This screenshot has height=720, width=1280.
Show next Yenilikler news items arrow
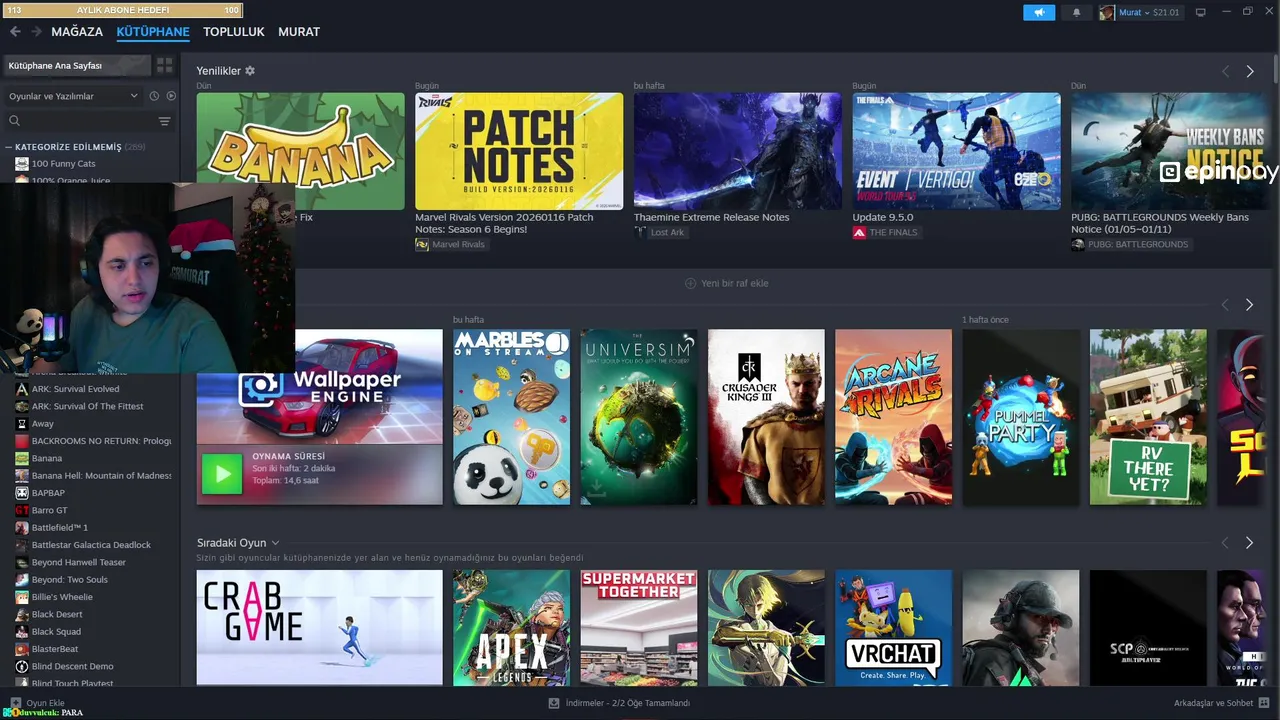click(x=1250, y=72)
